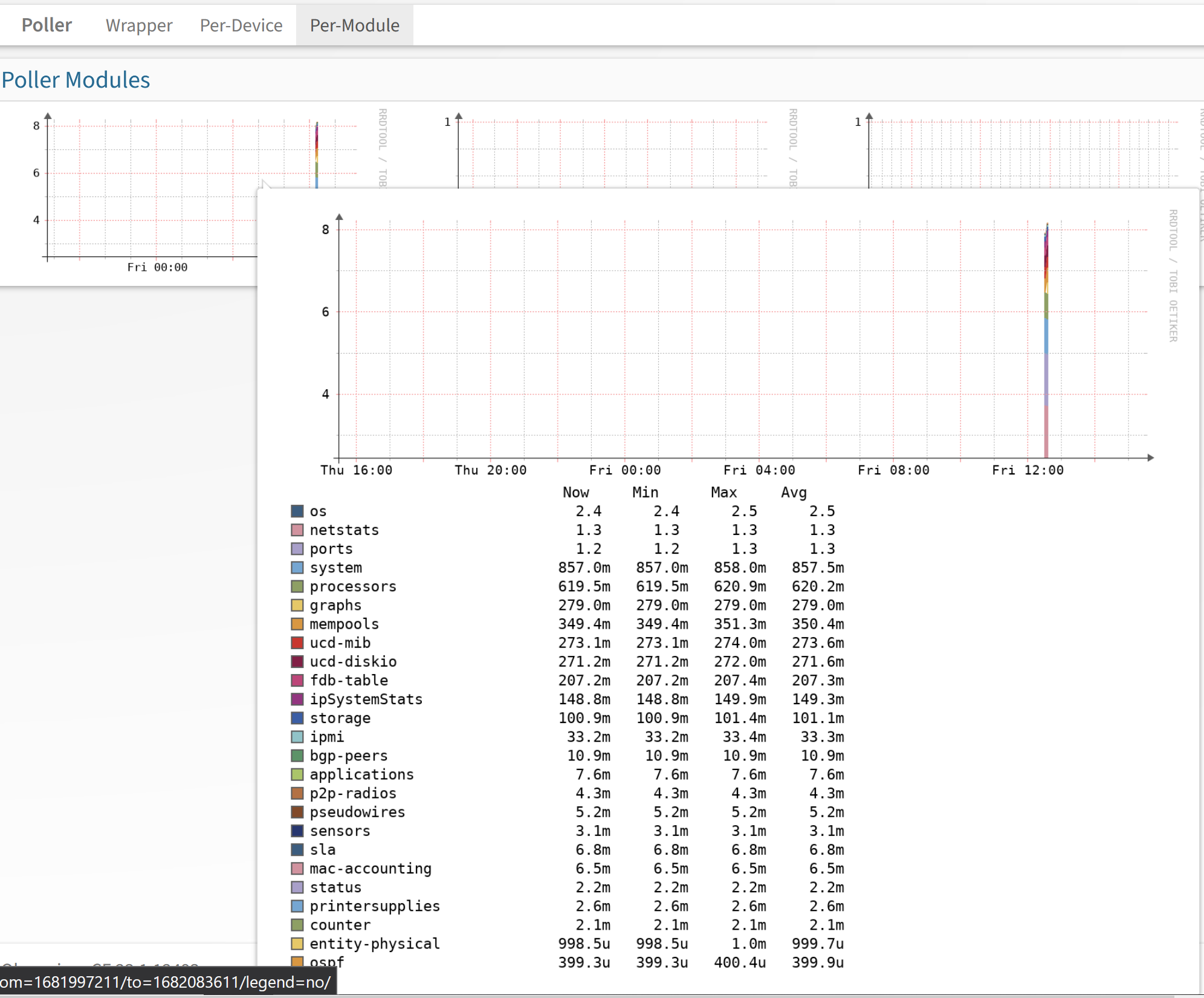This screenshot has width=1204, height=998.
Task: Click the processors legend color swatch
Action: click(297, 586)
